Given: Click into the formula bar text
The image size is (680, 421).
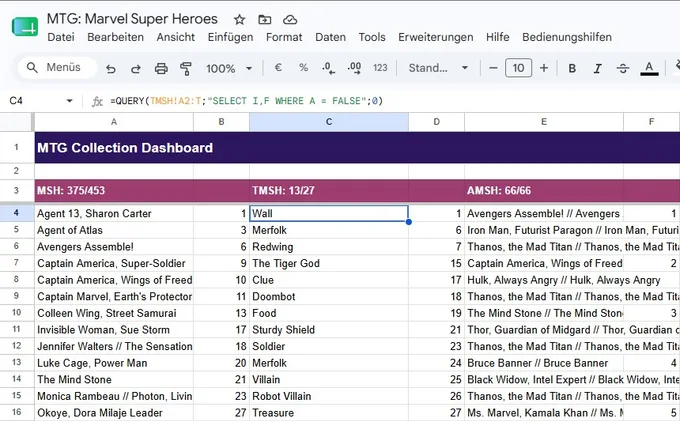Looking at the screenshot, I should [x=246, y=101].
